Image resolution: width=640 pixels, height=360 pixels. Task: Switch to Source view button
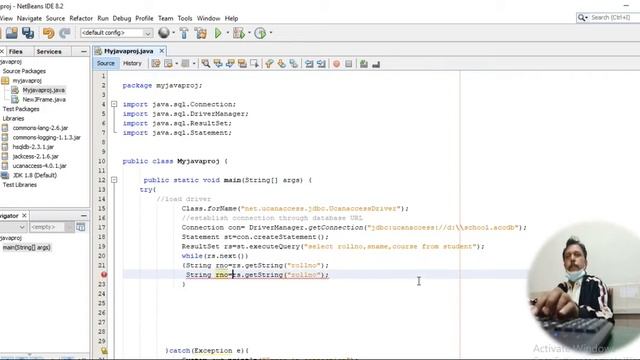click(x=106, y=63)
